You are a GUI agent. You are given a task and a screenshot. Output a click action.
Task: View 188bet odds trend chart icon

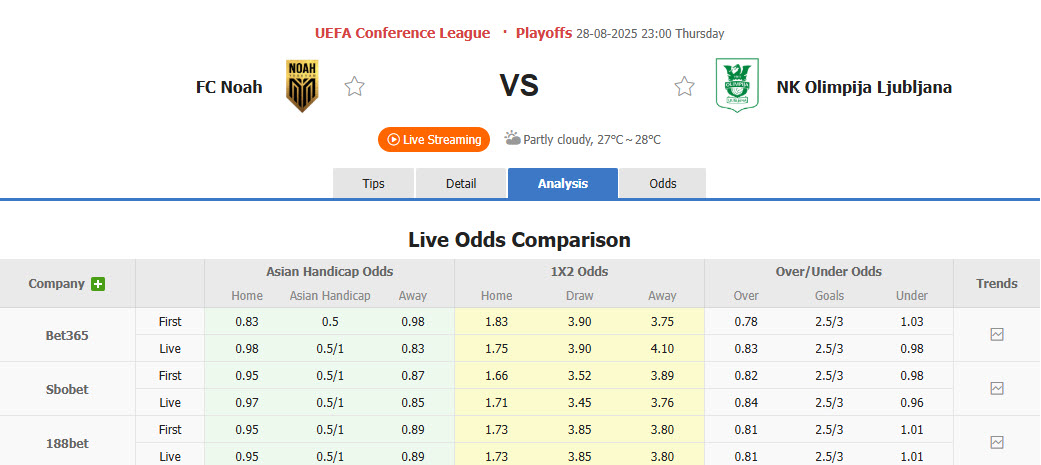coord(996,442)
